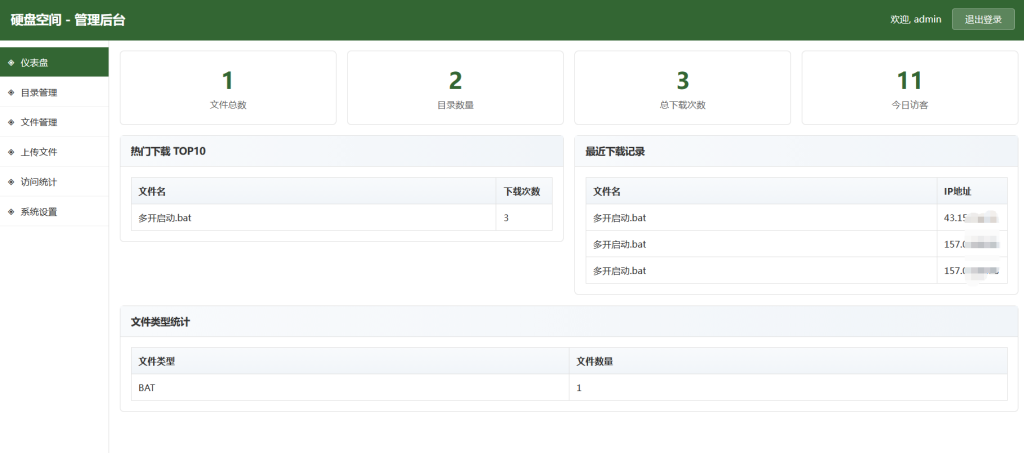Open the 目录管理 sidebar menu item

pos(39,92)
